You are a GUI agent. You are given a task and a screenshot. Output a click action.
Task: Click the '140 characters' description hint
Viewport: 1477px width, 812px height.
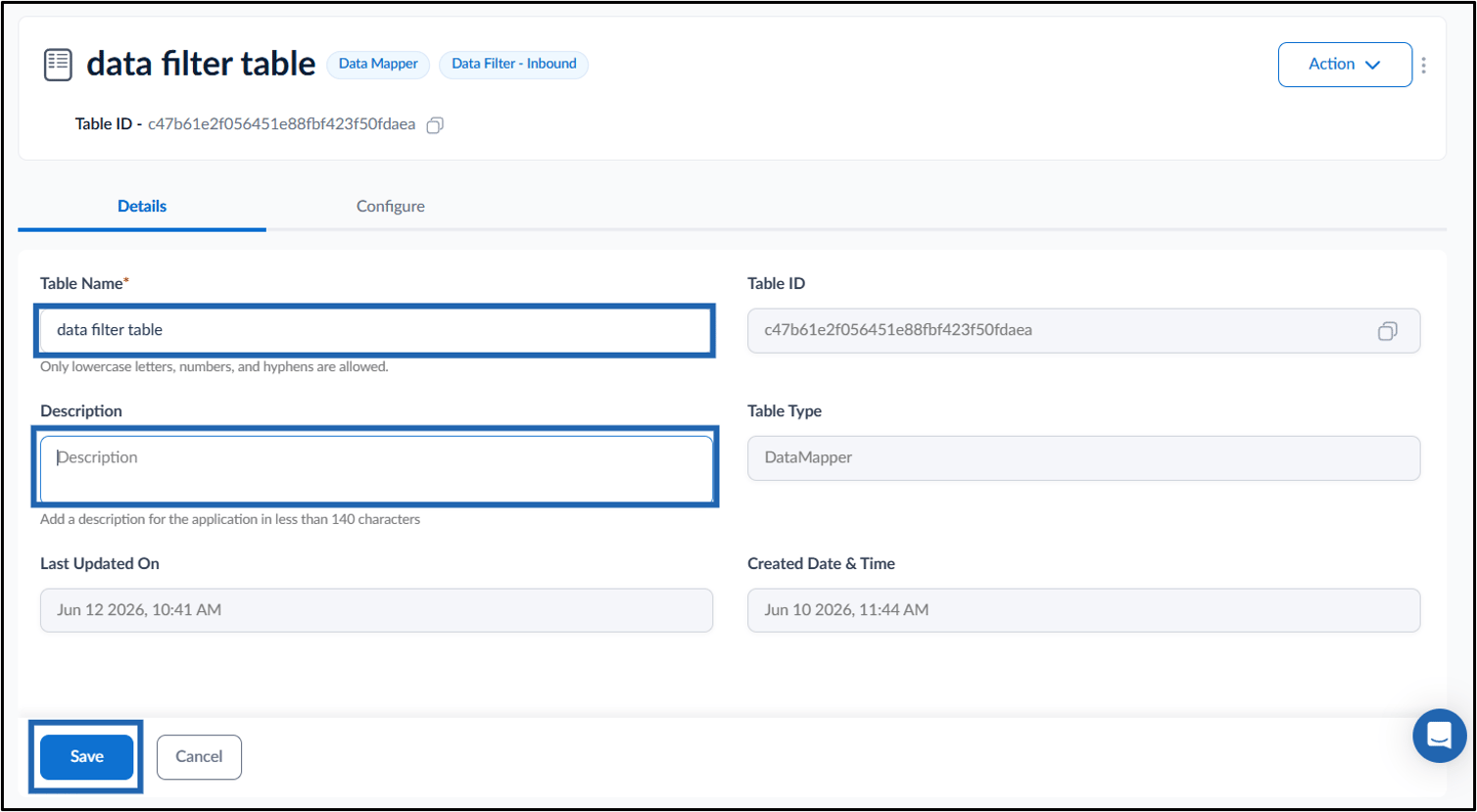(230, 519)
